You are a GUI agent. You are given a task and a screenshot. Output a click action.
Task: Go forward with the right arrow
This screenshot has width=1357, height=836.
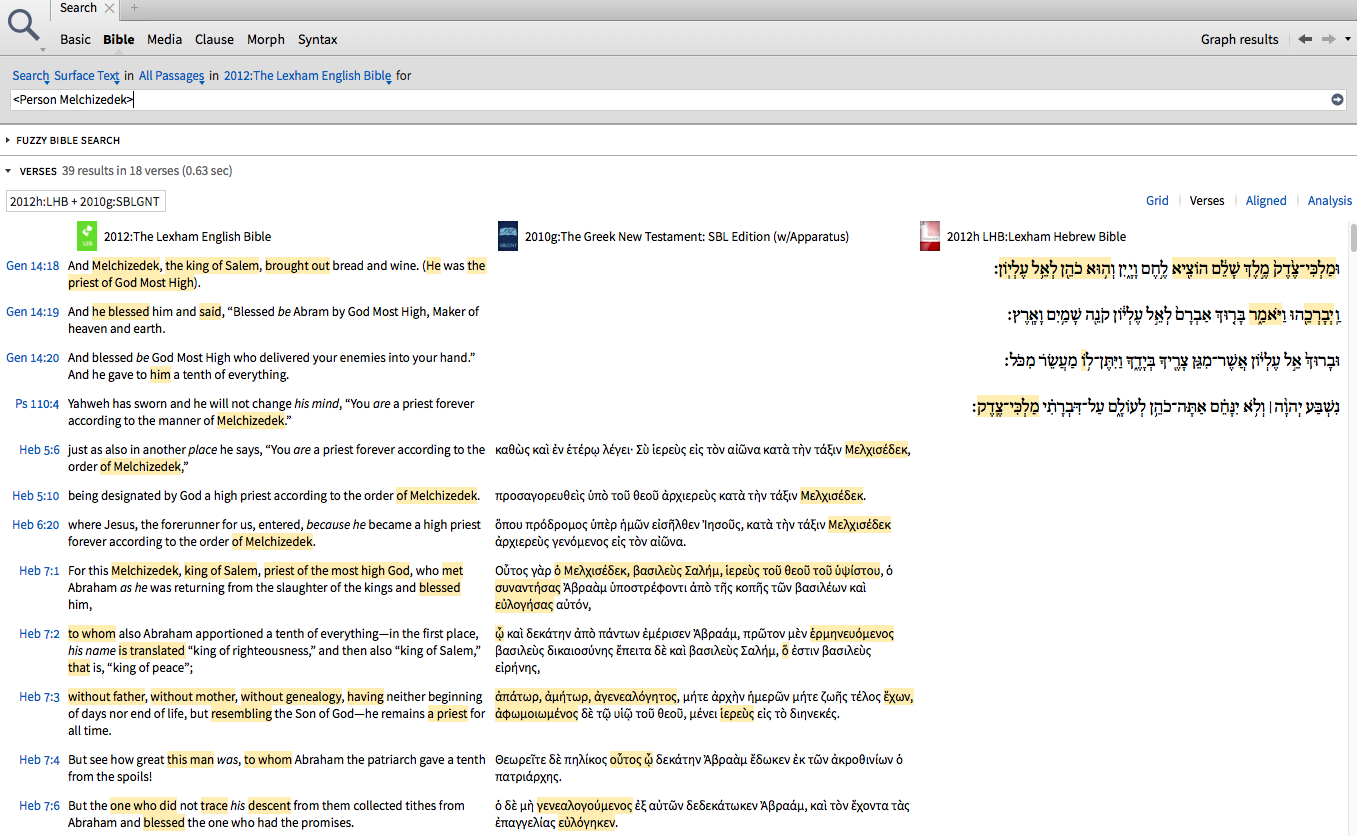point(1328,39)
